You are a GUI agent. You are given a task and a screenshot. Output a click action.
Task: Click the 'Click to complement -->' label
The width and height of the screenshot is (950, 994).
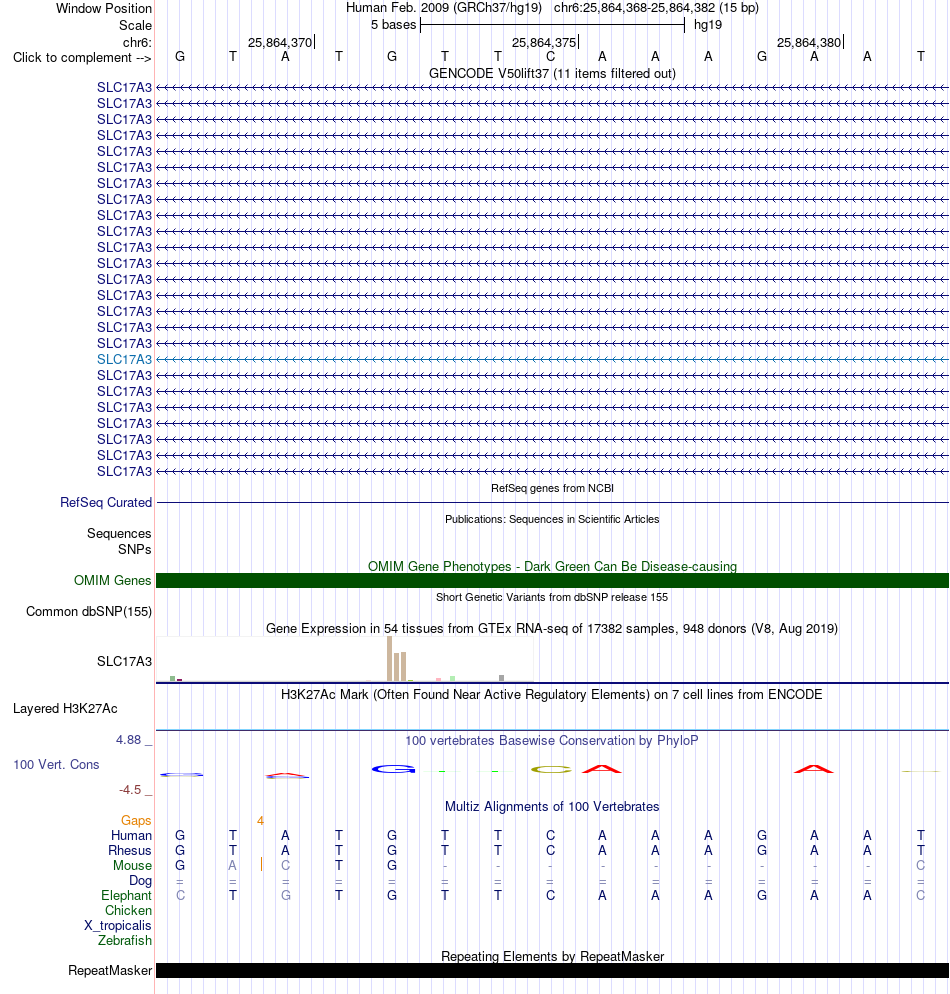[82, 58]
